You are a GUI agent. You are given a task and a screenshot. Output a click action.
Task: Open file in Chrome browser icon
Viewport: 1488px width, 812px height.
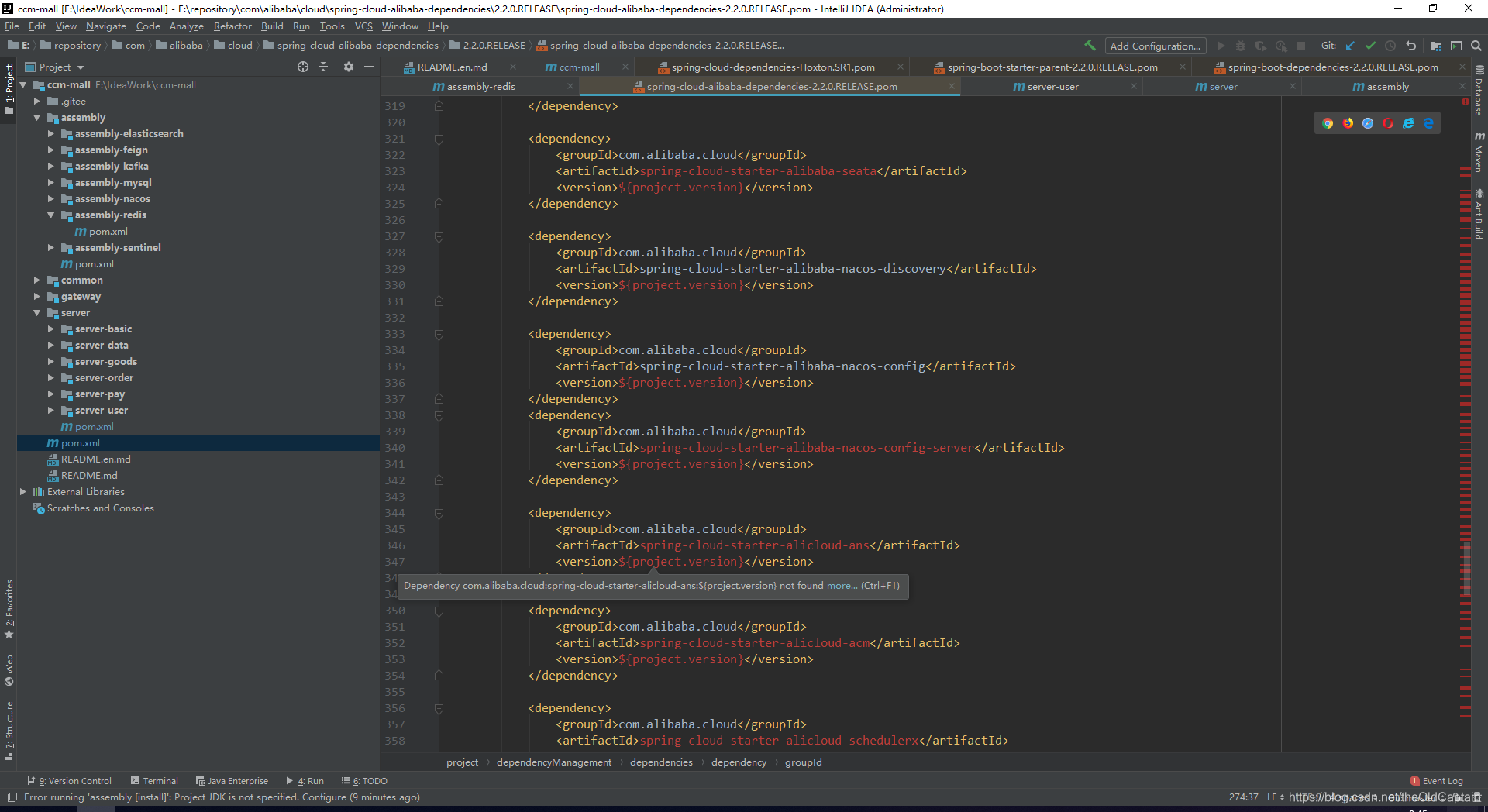pyautogui.click(x=1328, y=123)
